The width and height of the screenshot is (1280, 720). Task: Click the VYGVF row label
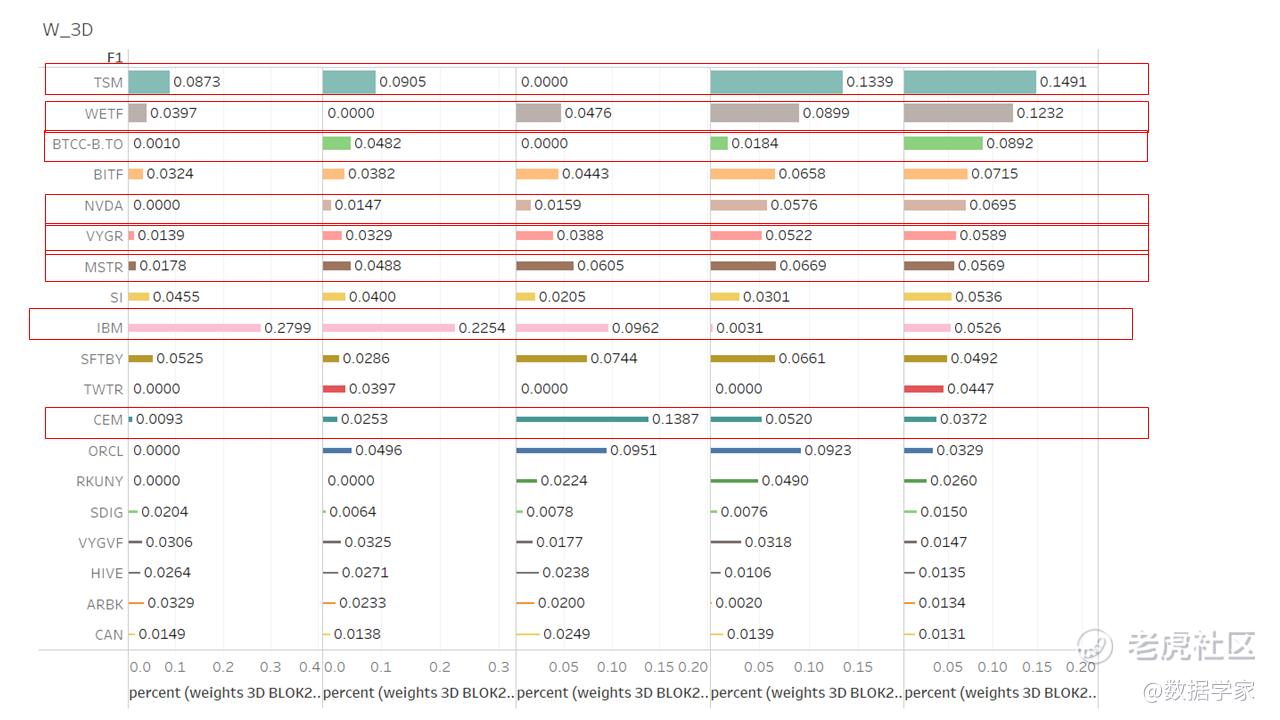coord(101,543)
